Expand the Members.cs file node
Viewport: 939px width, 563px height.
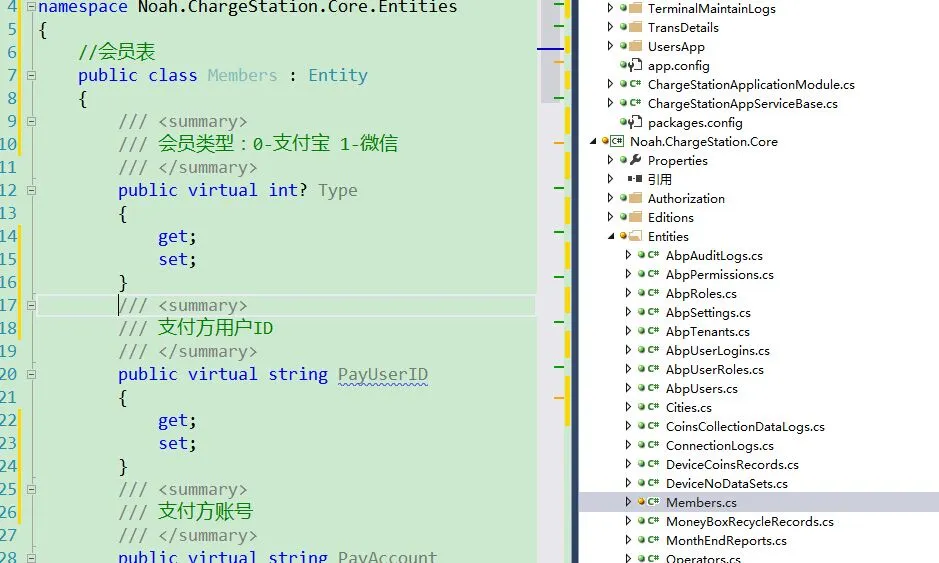tap(628, 502)
